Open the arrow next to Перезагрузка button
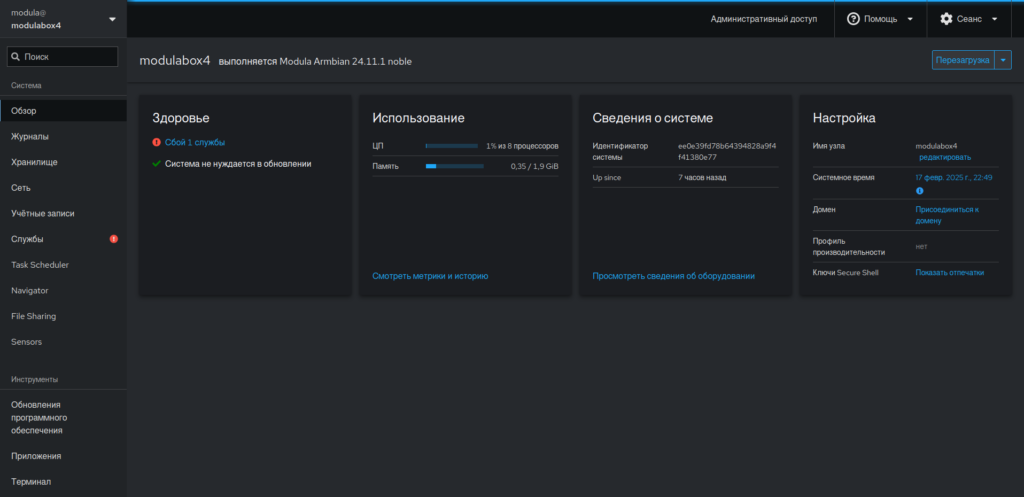This screenshot has width=1024, height=497. pos(1002,60)
